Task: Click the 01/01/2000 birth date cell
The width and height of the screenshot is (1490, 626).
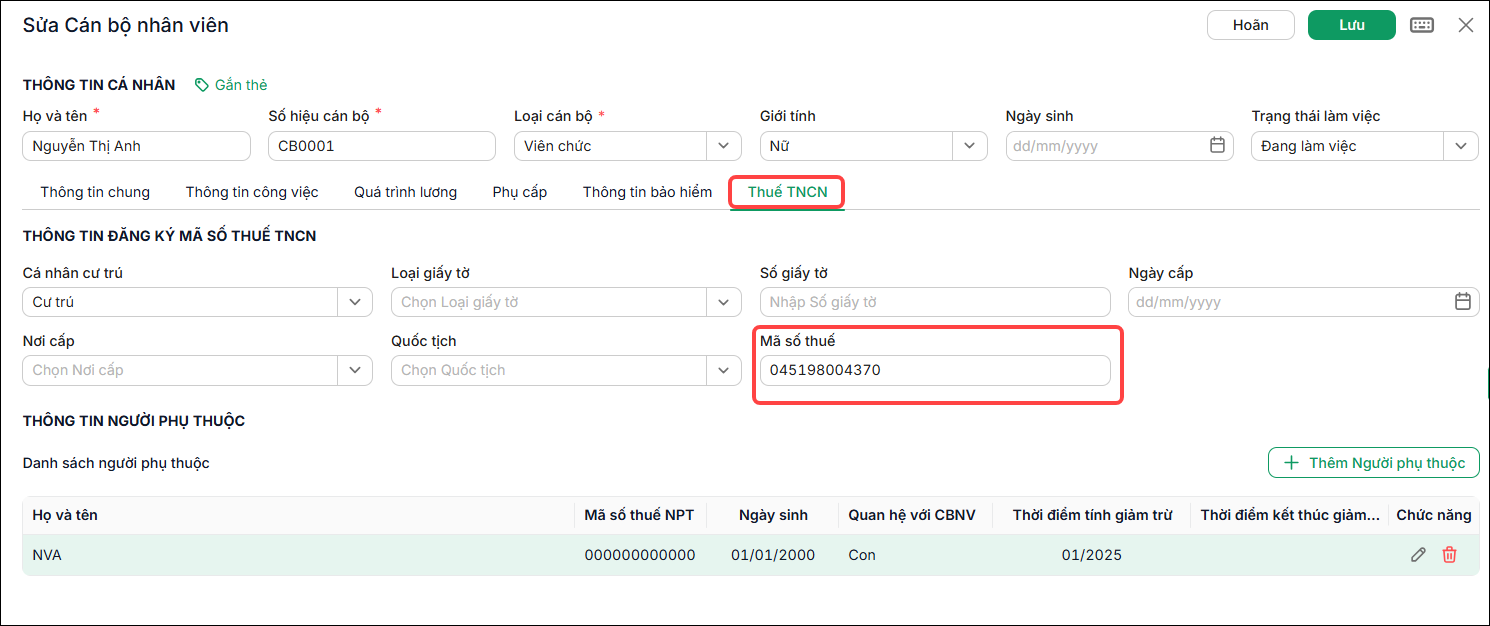Action: point(773,555)
